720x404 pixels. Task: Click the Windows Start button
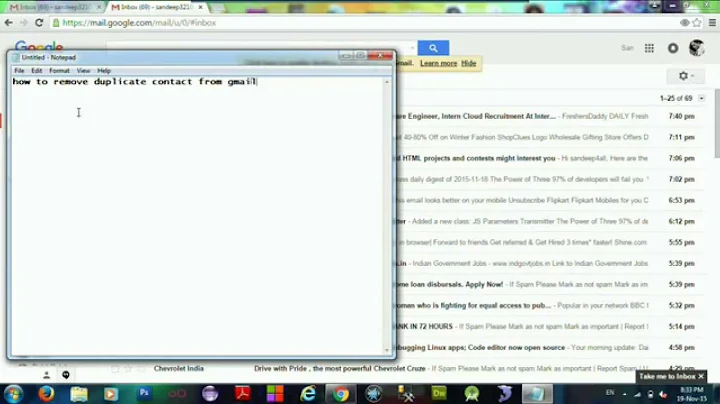13,394
